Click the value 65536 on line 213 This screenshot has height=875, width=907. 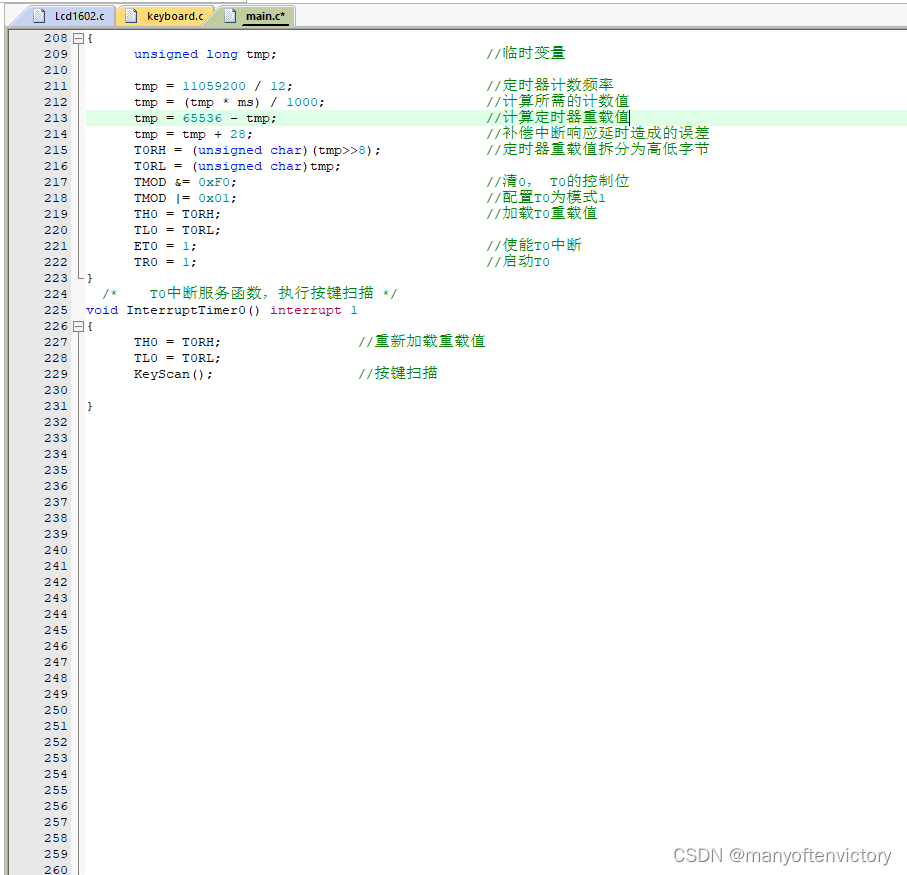pyautogui.click(x=202, y=118)
